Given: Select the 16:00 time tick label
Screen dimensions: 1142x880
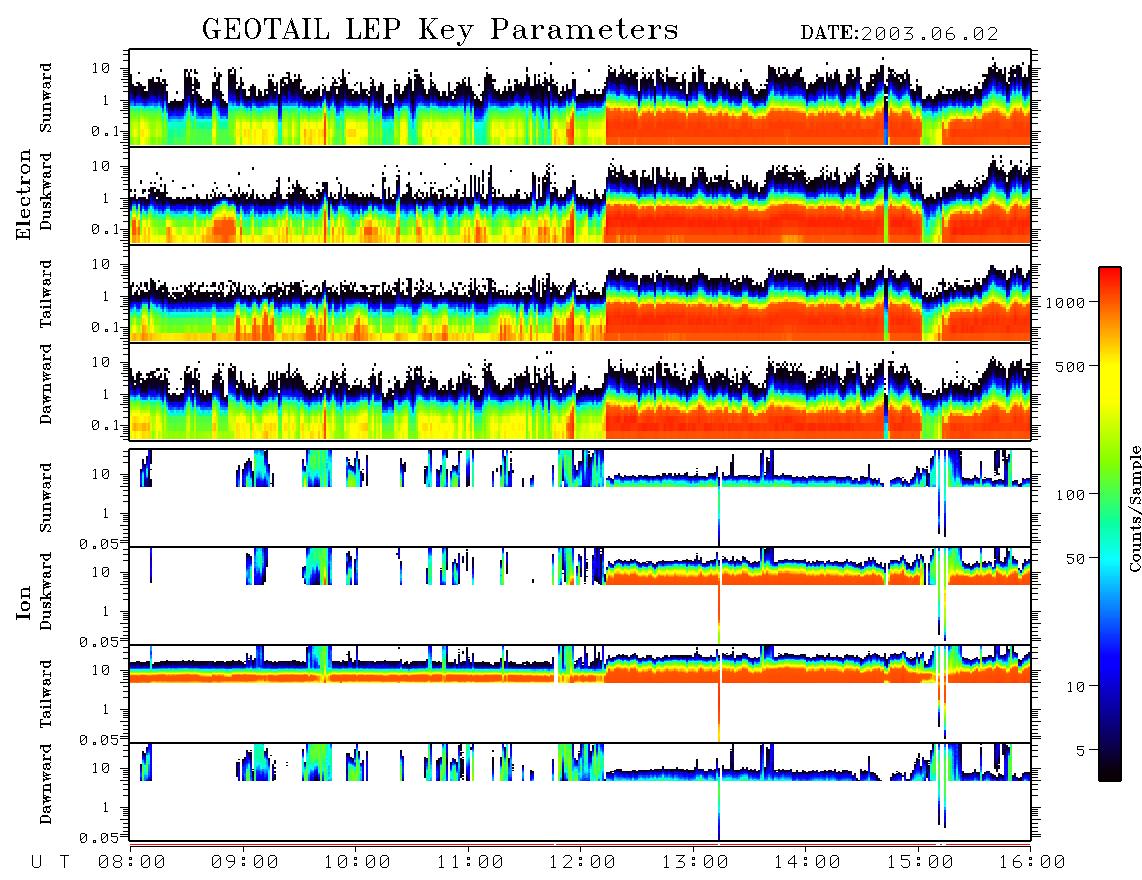Looking at the screenshot, I should (x=1031, y=862).
